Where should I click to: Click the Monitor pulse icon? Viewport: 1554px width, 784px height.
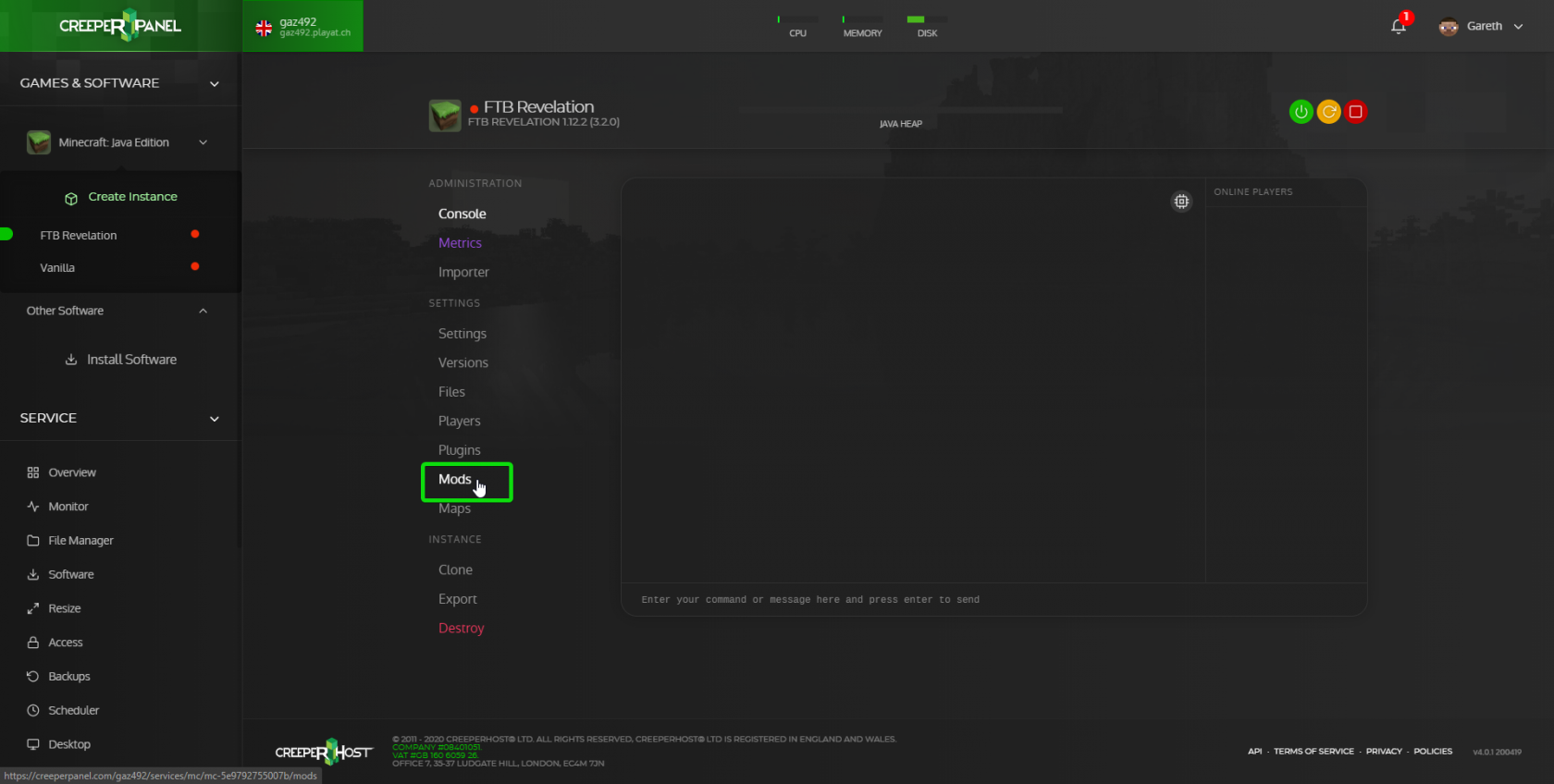[x=33, y=507]
